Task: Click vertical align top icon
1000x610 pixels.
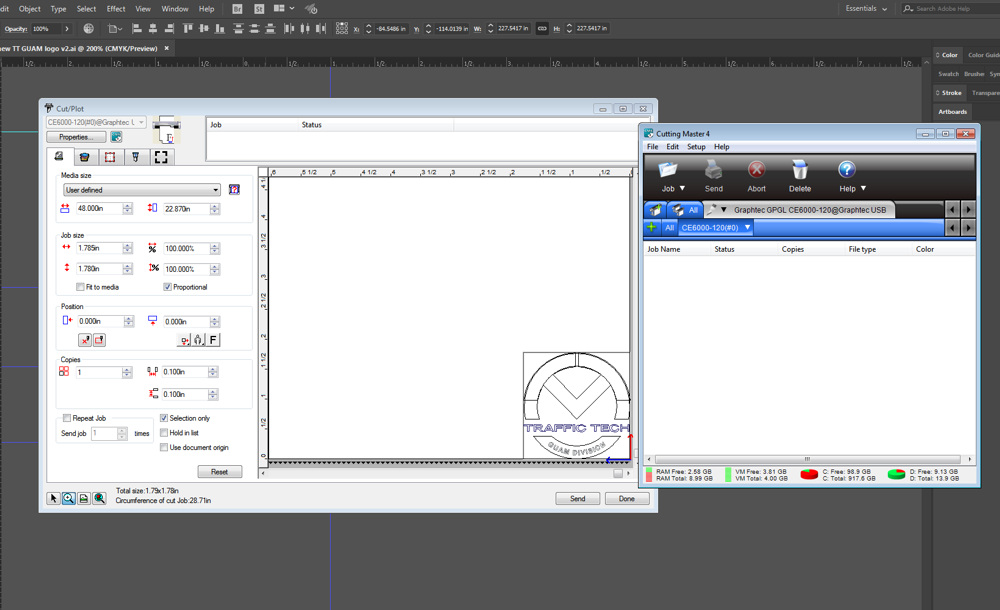Action: tap(188, 29)
